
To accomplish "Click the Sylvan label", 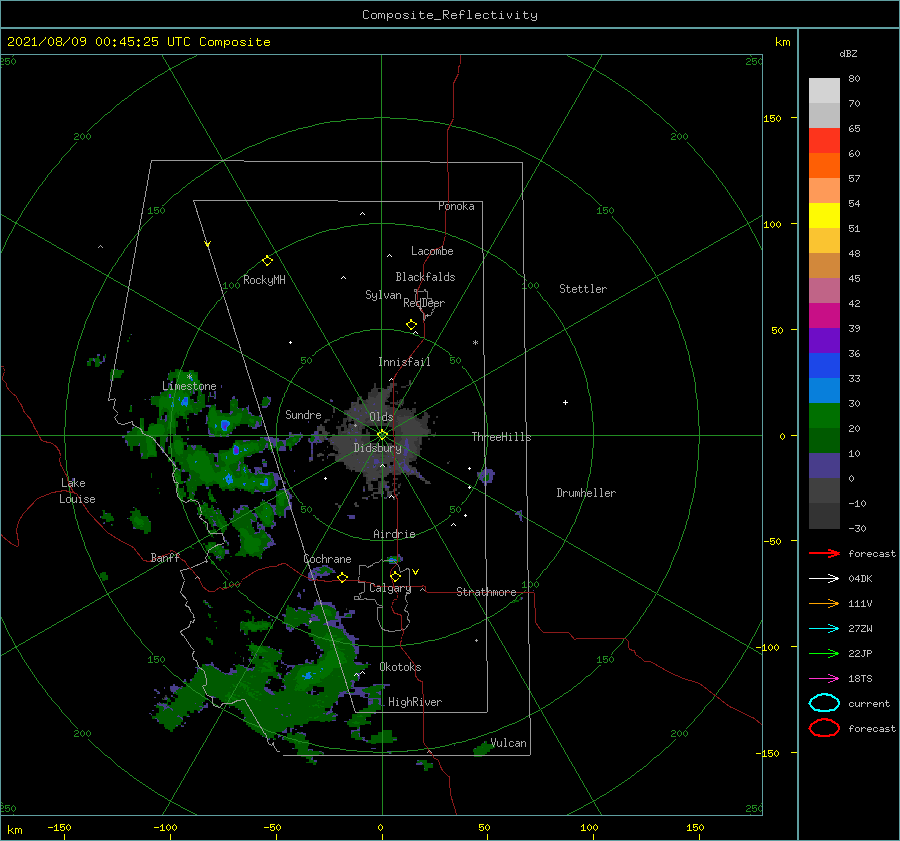I will [x=383, y=296].
